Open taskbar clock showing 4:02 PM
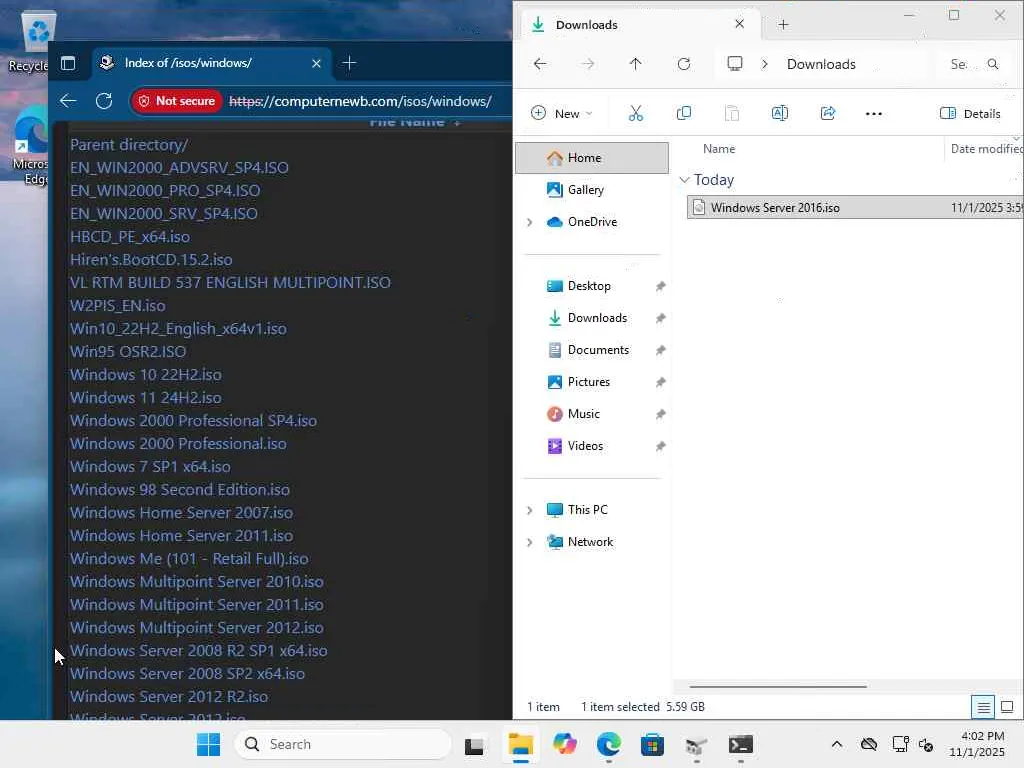This screenshot has width=1024, height=768. coord(978,744)
